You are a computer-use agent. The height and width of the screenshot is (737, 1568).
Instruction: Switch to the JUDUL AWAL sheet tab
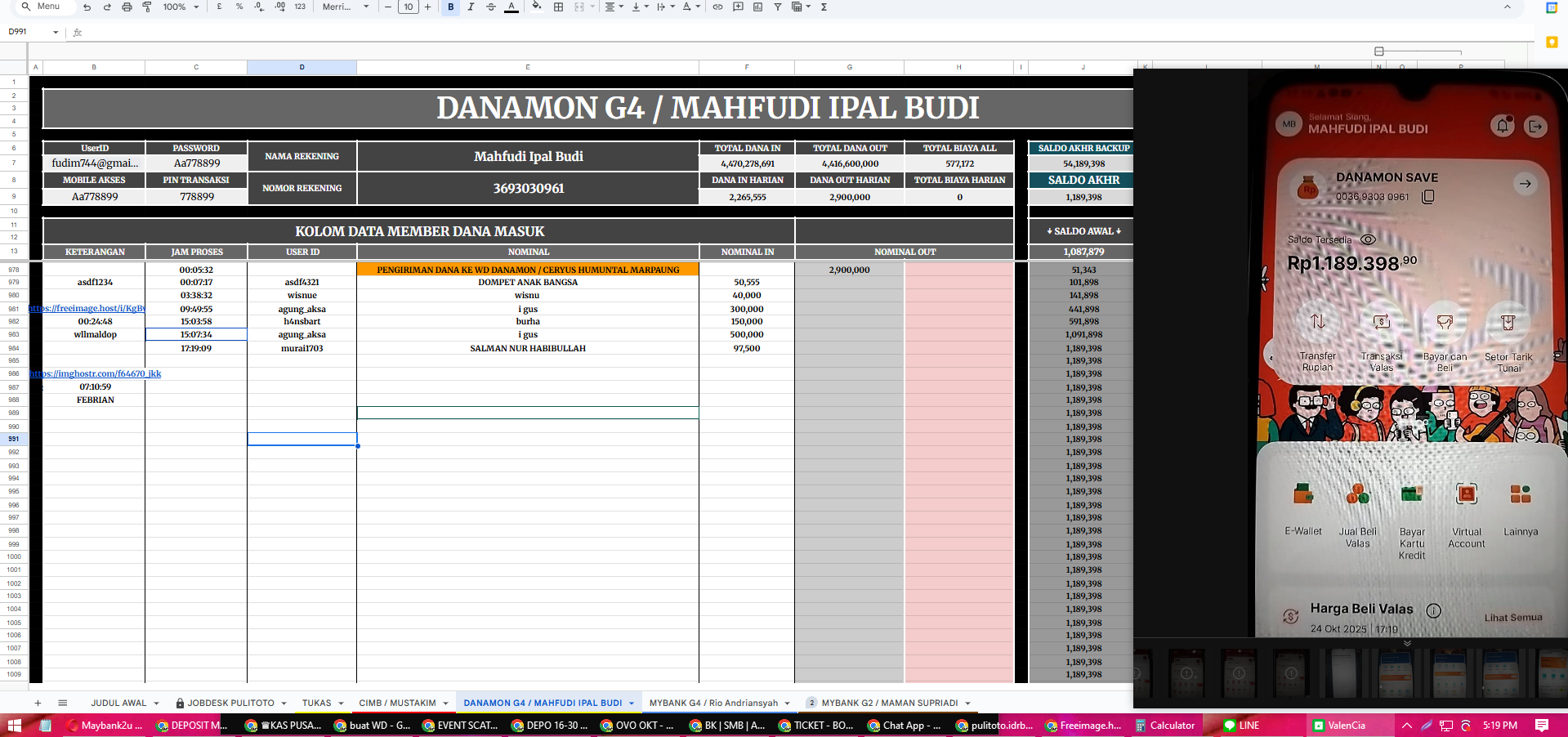[118, 703]
